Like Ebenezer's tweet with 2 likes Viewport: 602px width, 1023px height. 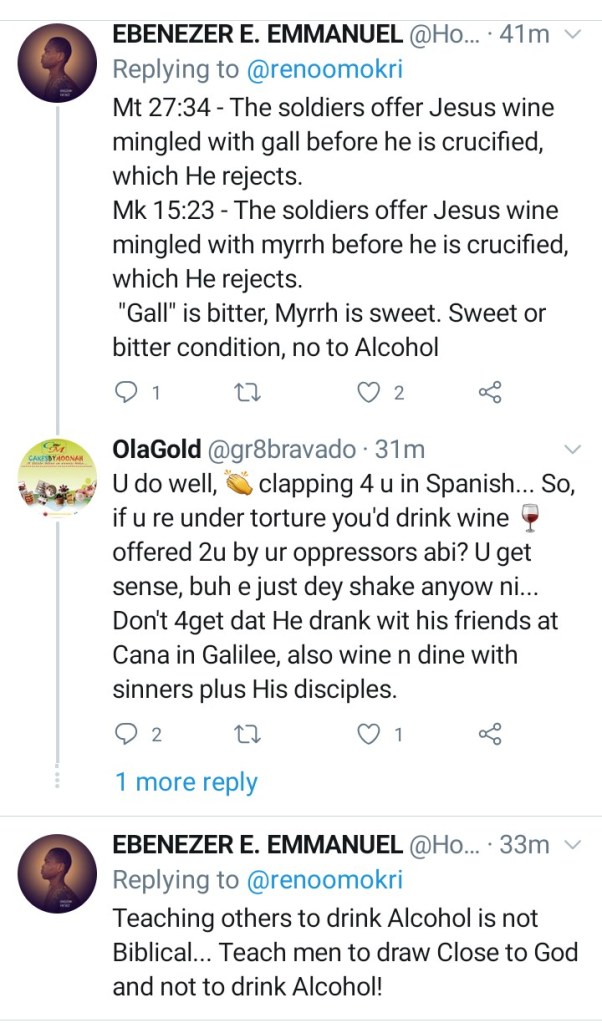point(370,393)
